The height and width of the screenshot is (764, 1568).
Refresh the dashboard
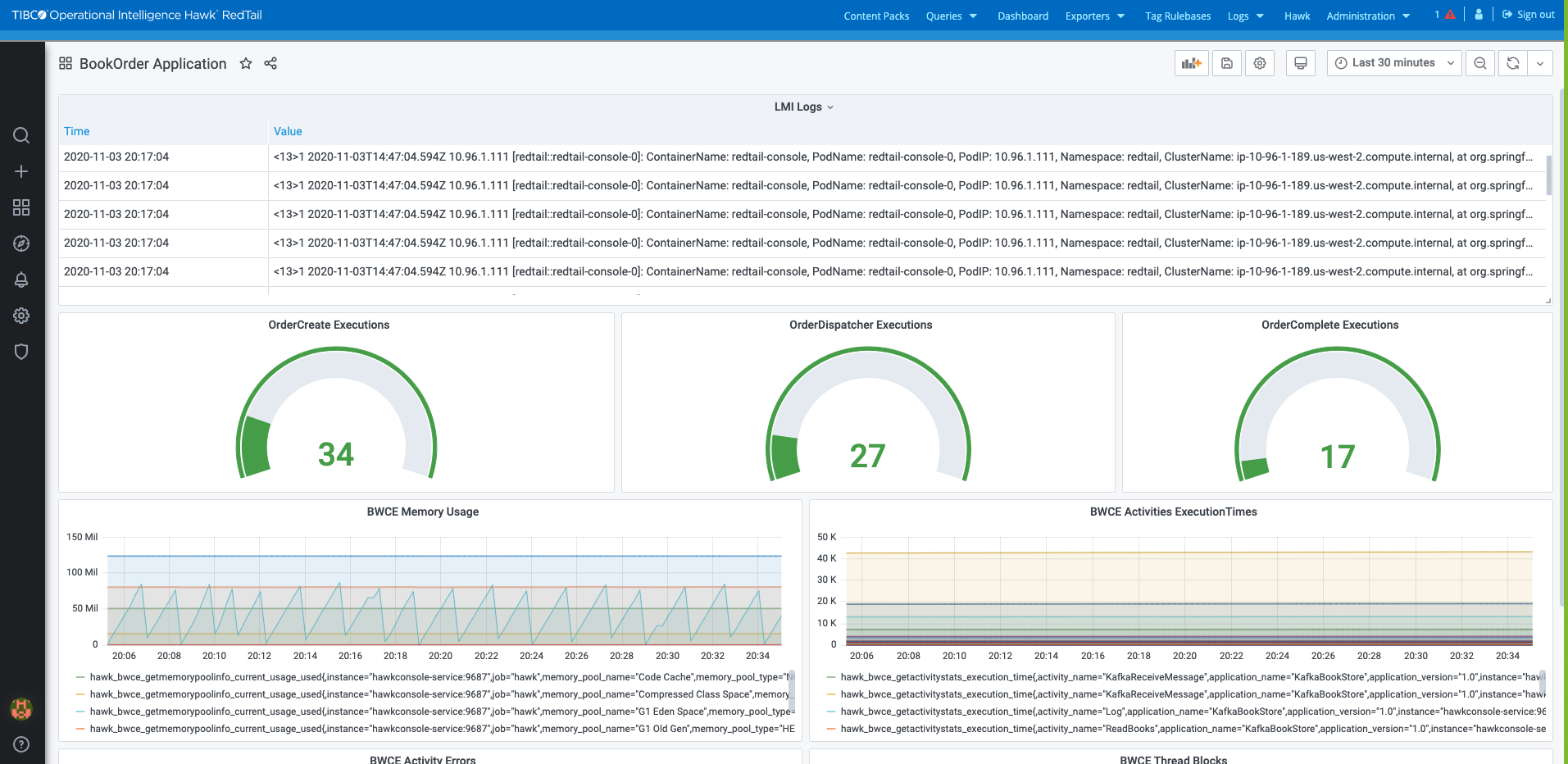1513,63
